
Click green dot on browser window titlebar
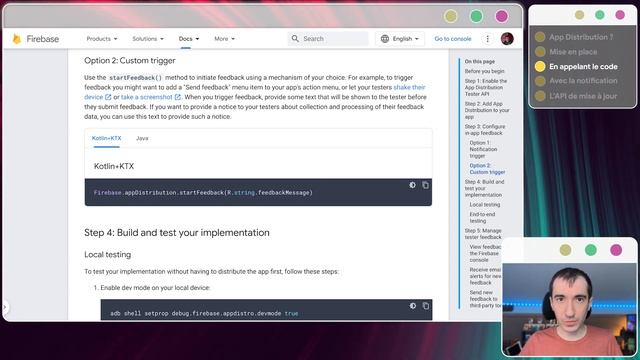pyautogui.click(x=476, y=16)
